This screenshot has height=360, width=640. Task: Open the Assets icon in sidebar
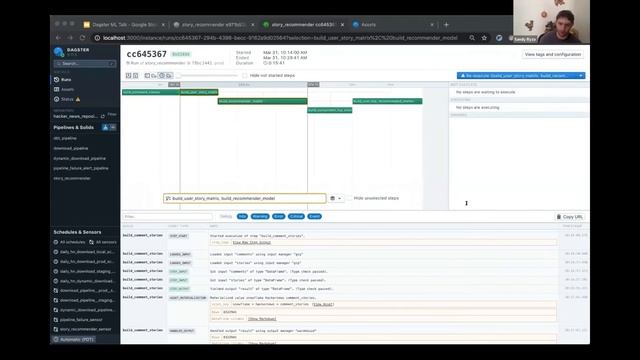point(56,89)
